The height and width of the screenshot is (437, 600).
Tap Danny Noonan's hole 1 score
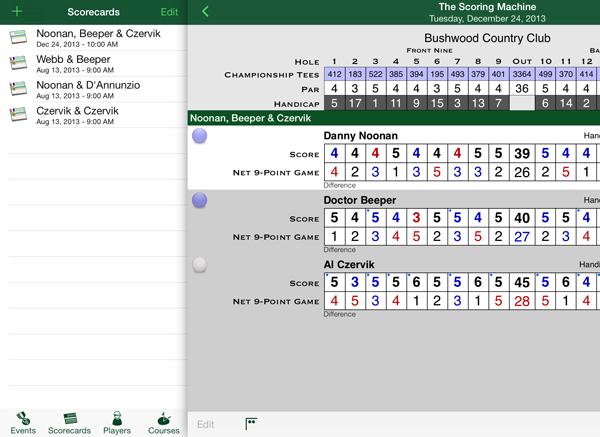coord(334,153)
